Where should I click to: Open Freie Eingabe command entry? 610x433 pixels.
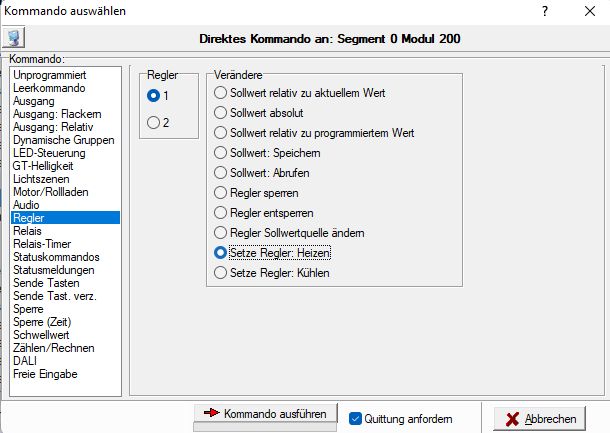click(x=45, y=374)
